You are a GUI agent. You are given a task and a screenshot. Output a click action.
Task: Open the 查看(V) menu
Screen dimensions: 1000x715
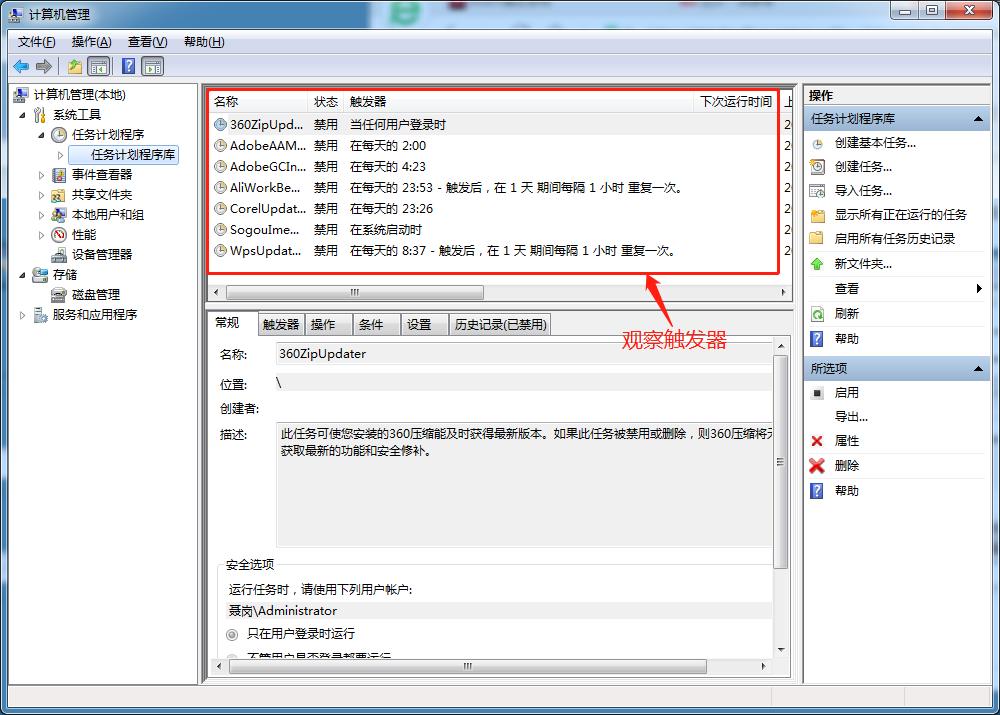(147, 42)
